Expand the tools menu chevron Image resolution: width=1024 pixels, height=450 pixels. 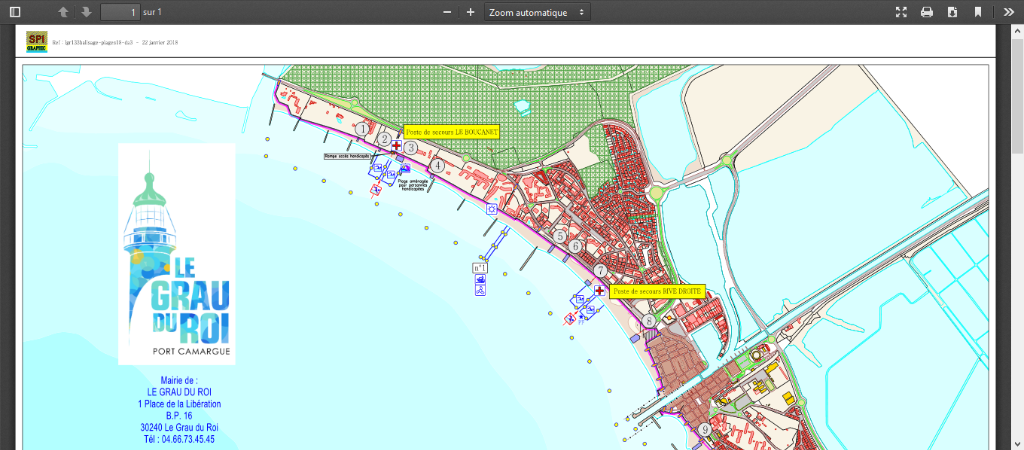(x=1007, y=12)
